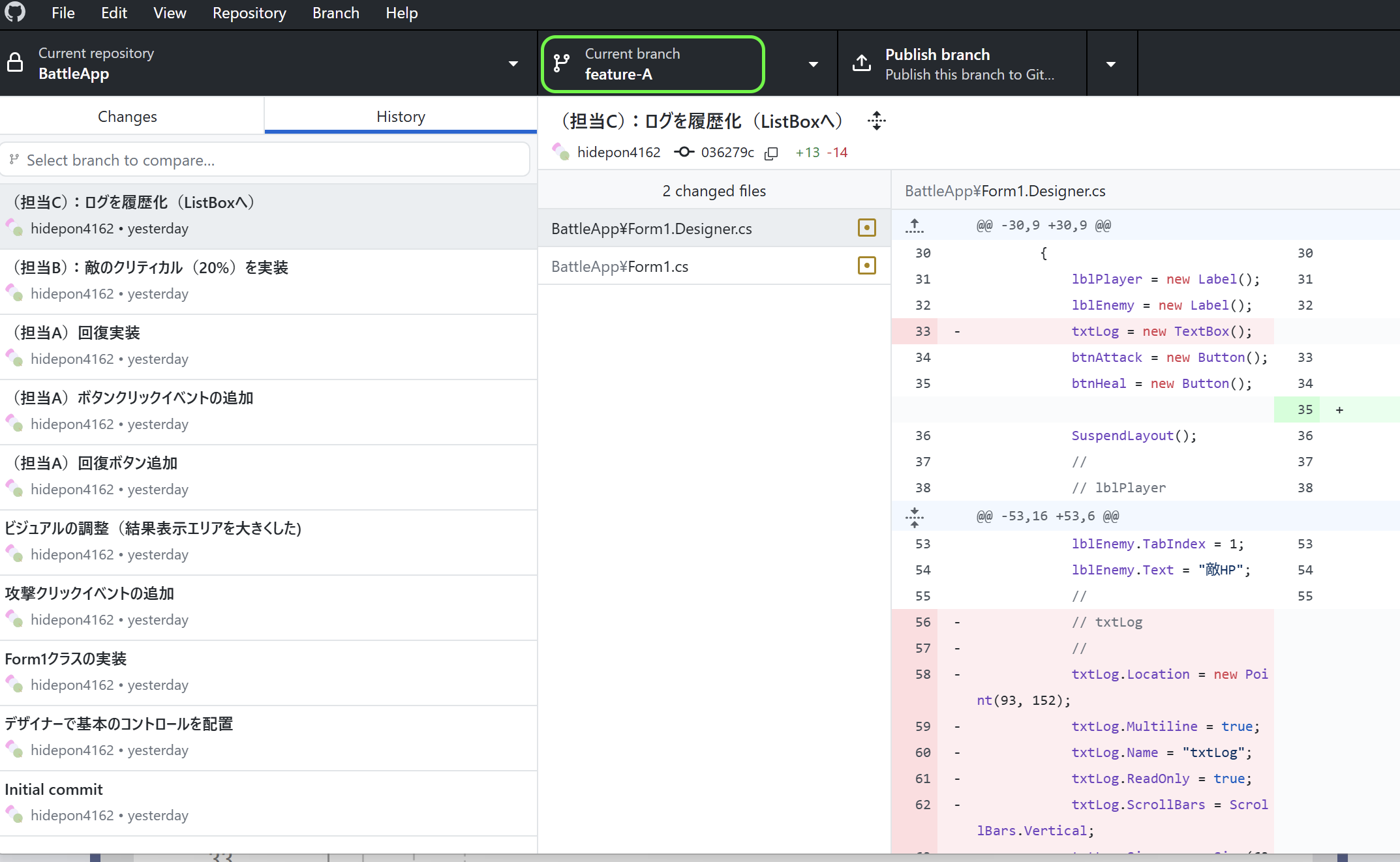Image resolution: width=1400 pixels, height=862 pixels.
Task: Click deleted line txtLog = new TextBox();
Action: point(1161,331)
